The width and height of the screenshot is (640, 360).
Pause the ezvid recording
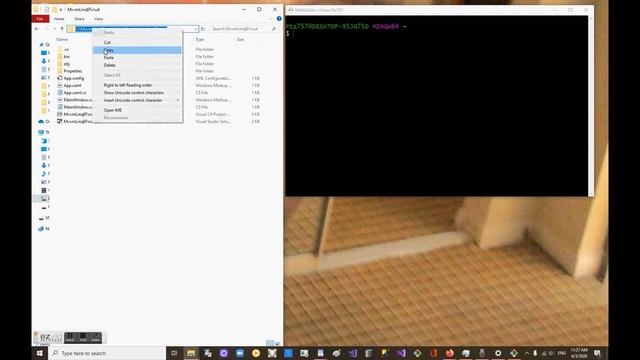tap(70, 338)
